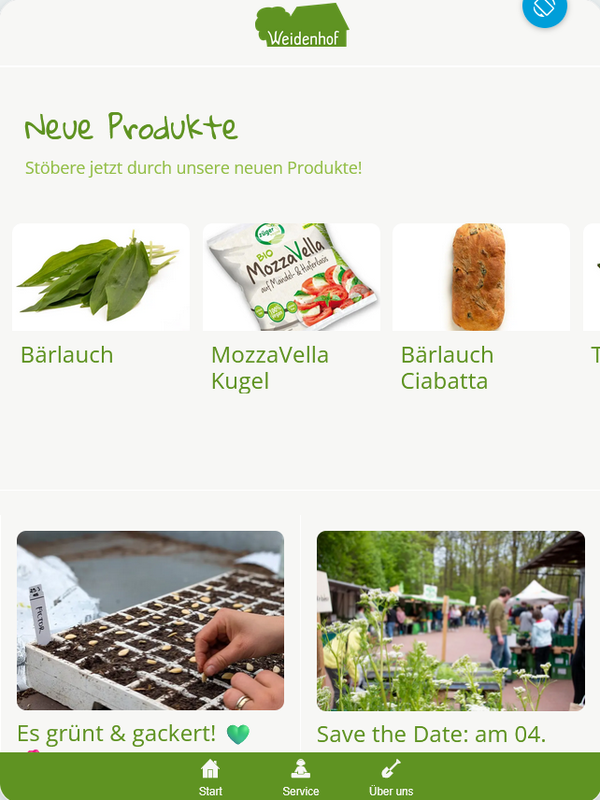View the outdoor market event photo
Viewport: 600px width, 800px height.
tap(451, 621)
